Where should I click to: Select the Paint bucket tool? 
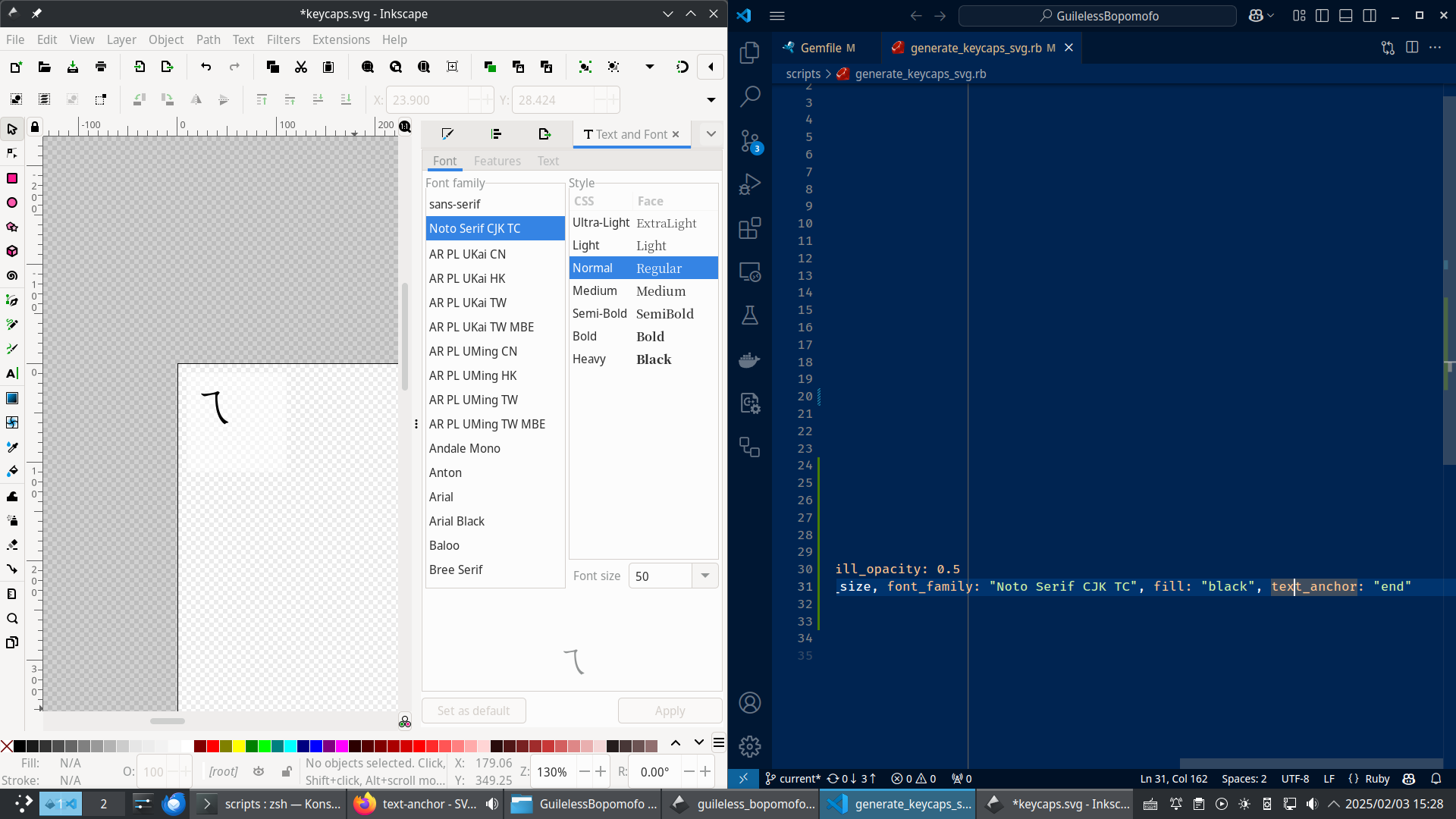click(x=12, y=471)
